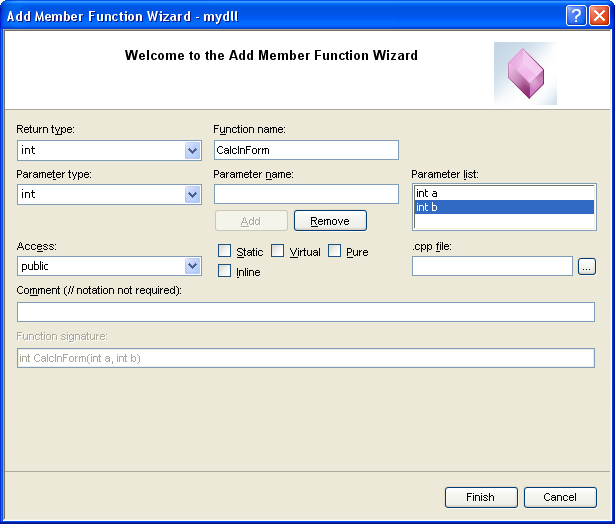Image resolution: width=615 pixels, height=524 pixels.
Task: Enable the Inline checkbox
Action: point(224,271)
